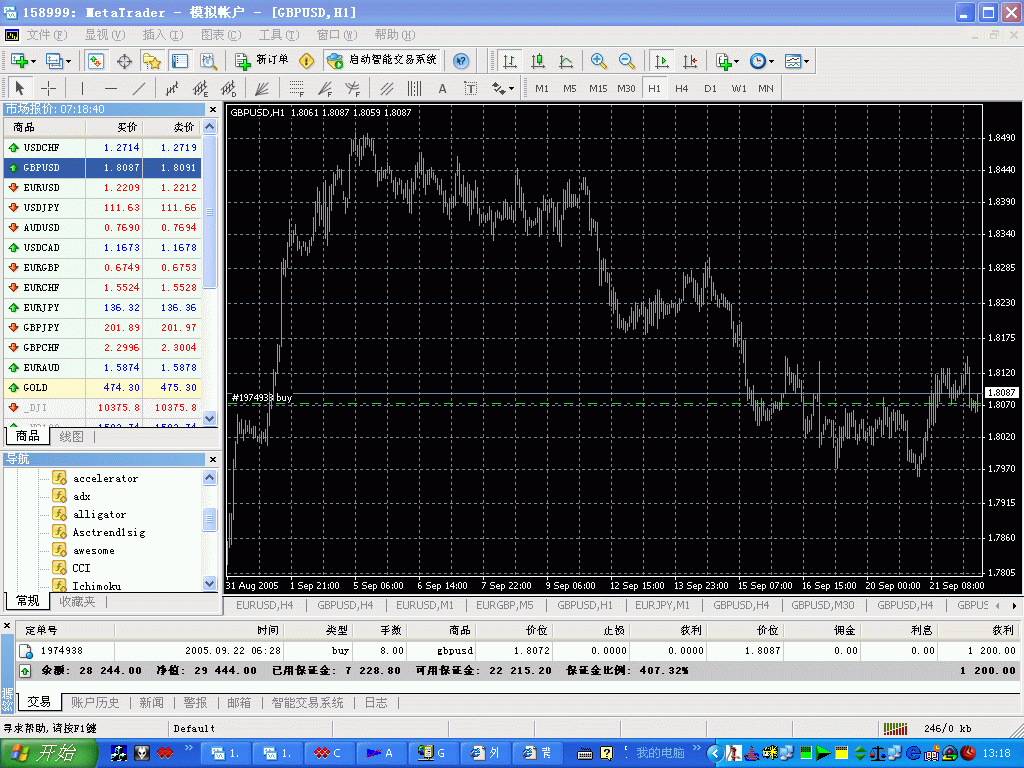Toggle chart auto scroll
The image size is (1024, 768).
tap(661, 61)
